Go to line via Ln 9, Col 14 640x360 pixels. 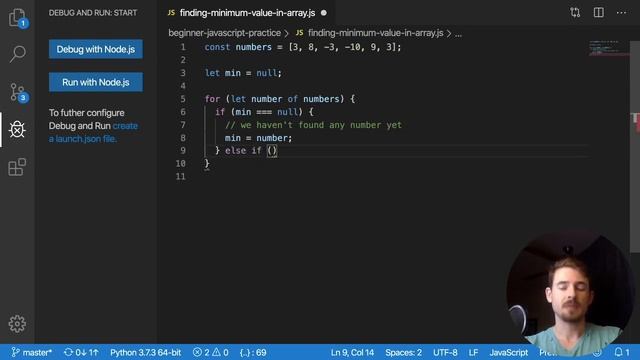click(352, 352)
